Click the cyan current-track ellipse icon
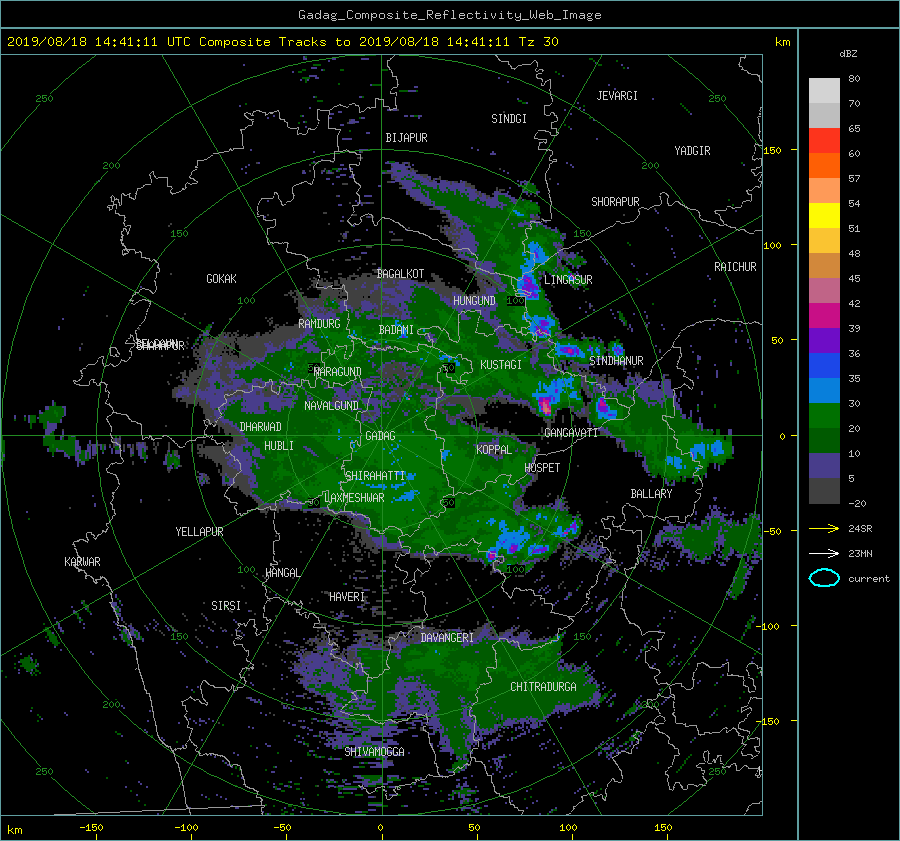This screenshot has width=900, height=841. (x=824, y=578)
